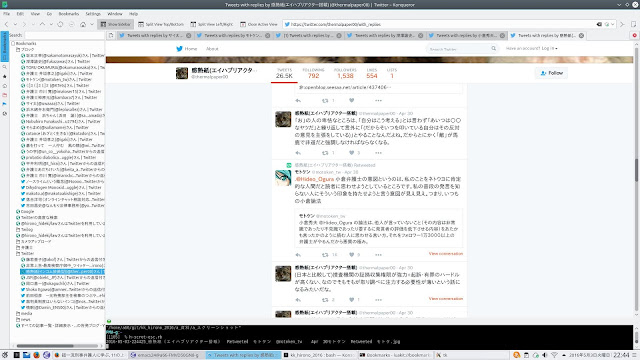Image resolution: width=640 pixels, height=360 pixels.
Task: Close the first Tweets with replies tab
Action: 189,36
